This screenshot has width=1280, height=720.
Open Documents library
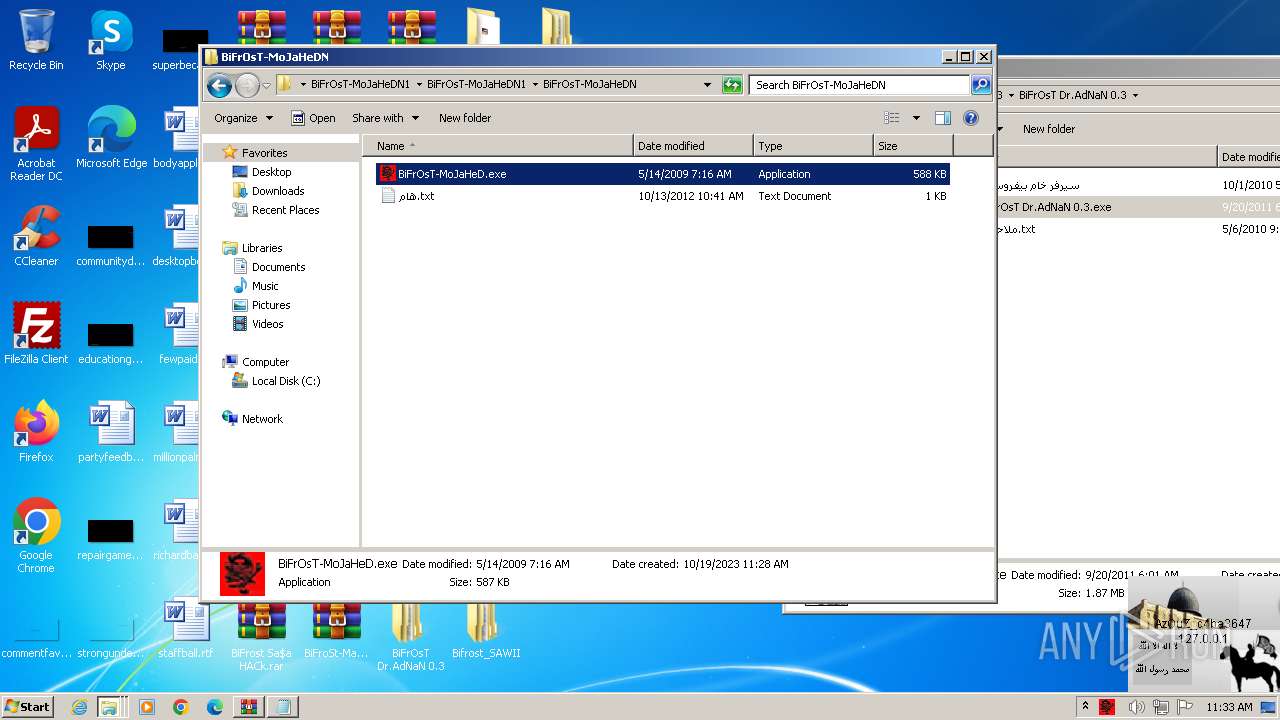click(278, 267)
